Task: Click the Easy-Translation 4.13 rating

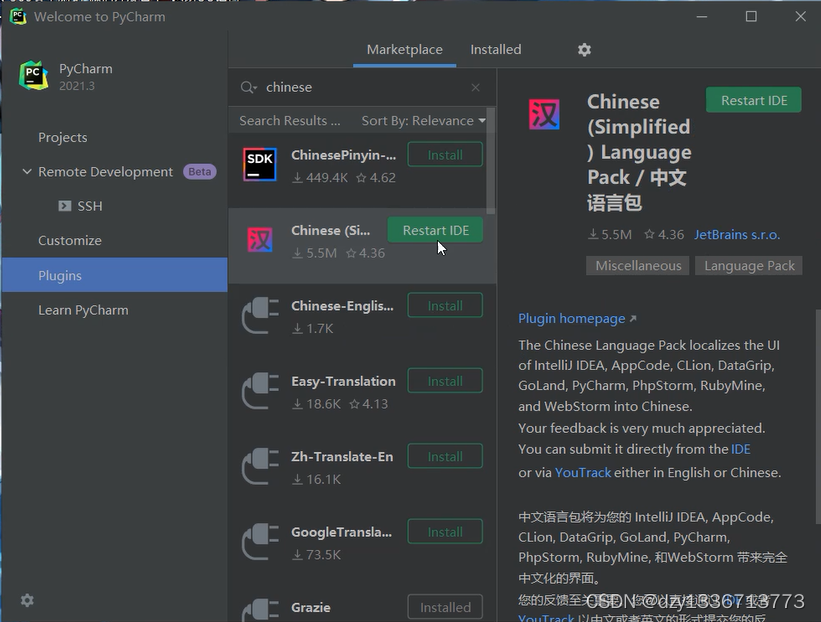Action: 369,404
